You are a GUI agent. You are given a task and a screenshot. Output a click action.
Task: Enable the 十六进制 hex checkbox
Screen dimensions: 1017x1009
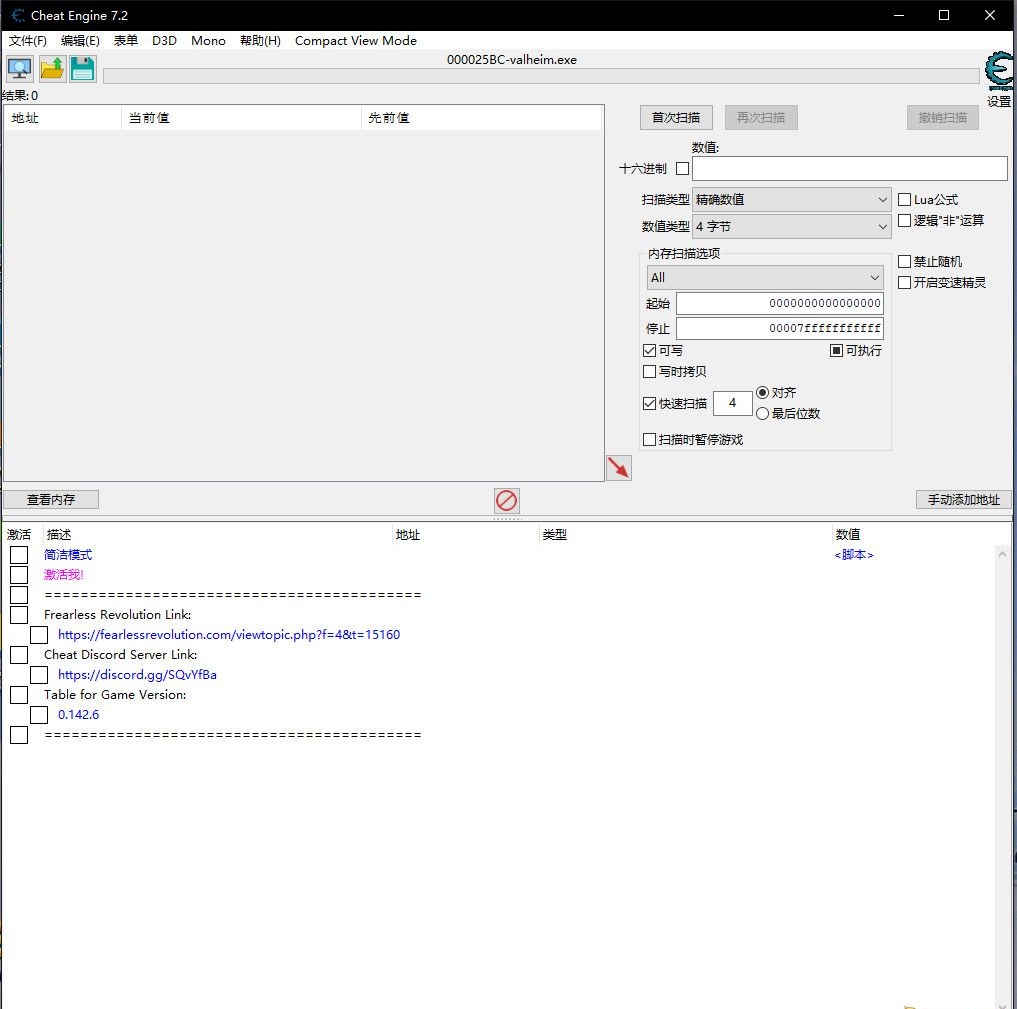coord(683,169)
